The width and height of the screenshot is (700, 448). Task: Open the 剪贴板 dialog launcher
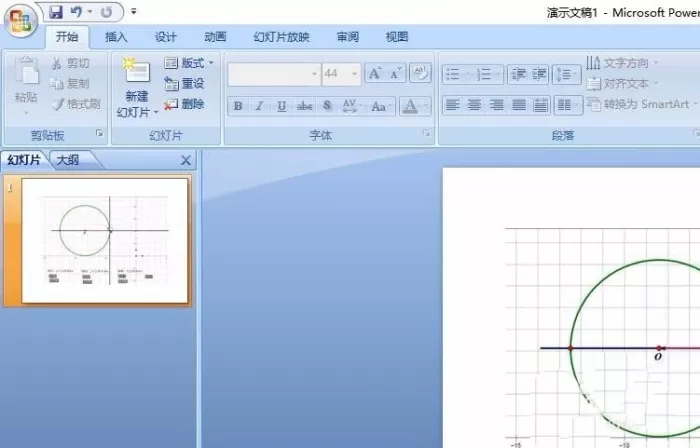pos(100,133)
